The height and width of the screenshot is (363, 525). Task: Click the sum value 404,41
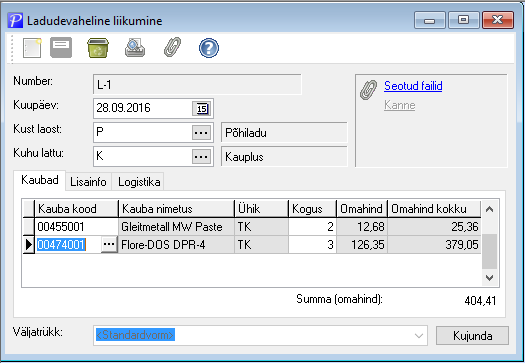pyautogui.click(x=480, y=300)
